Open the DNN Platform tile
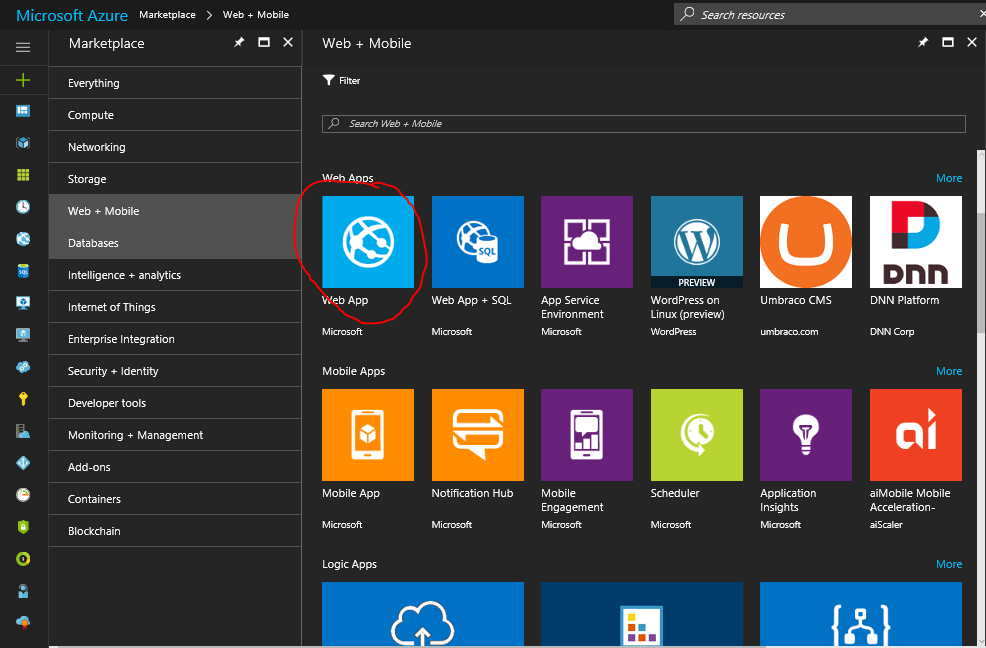 pyautogui.click(x=915, y=242)
